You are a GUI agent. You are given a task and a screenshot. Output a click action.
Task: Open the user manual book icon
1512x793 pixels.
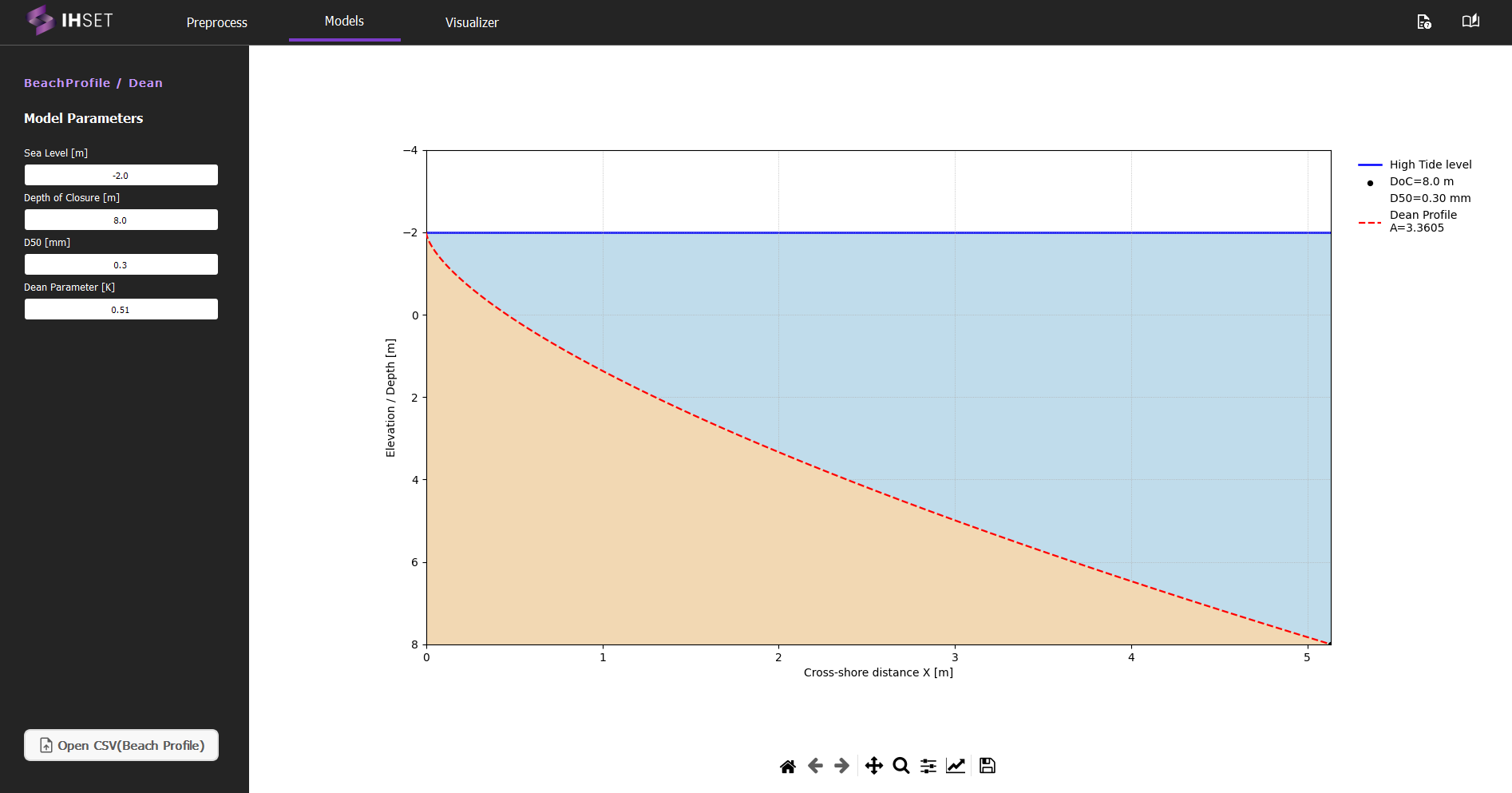pos(1470,20)
